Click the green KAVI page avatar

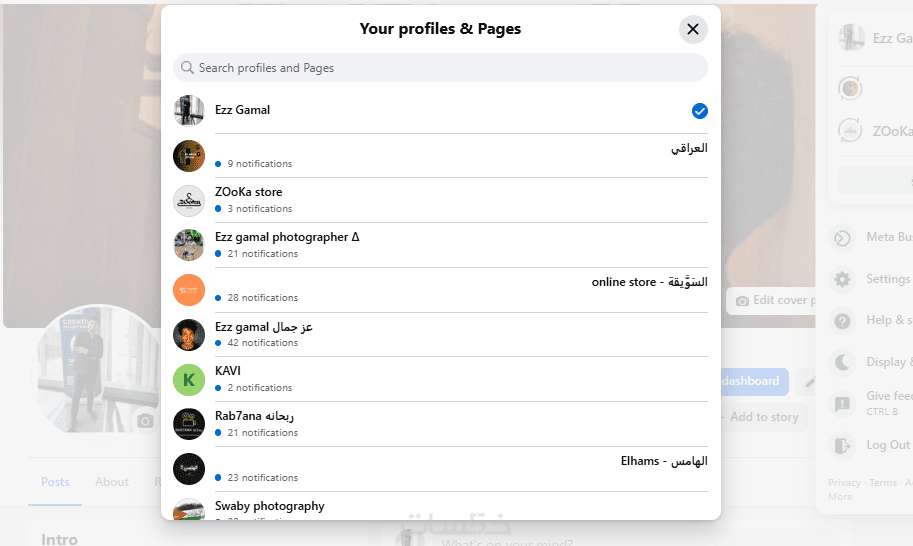pos(189,380)
